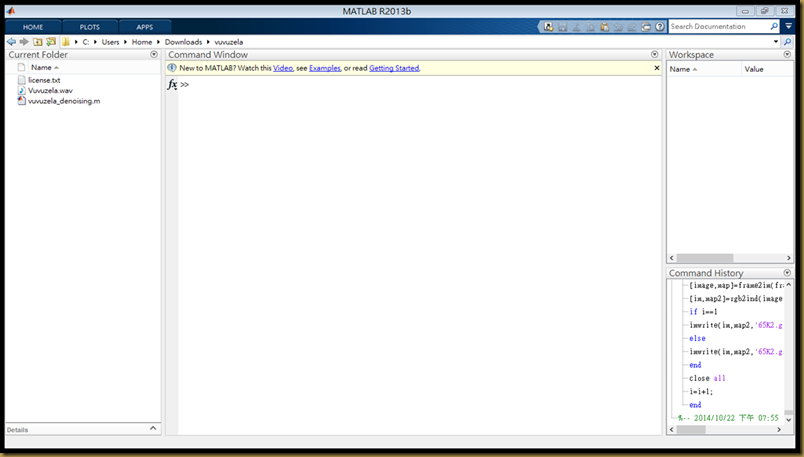The image size is (804, 457).
Task: Click the MATLAB logo in title bar
Action: 11,11
